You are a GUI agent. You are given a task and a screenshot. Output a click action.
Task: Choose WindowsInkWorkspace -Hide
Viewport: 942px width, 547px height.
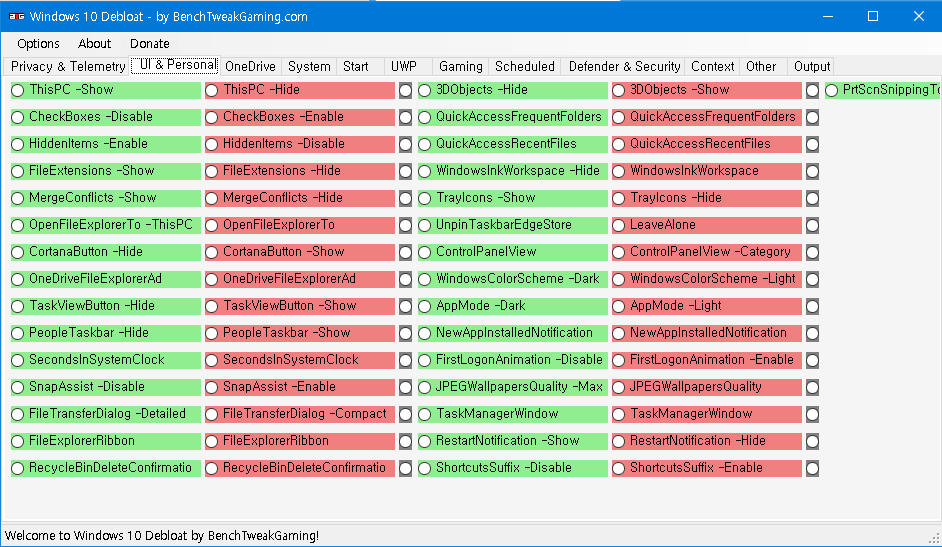click(512, 171)
